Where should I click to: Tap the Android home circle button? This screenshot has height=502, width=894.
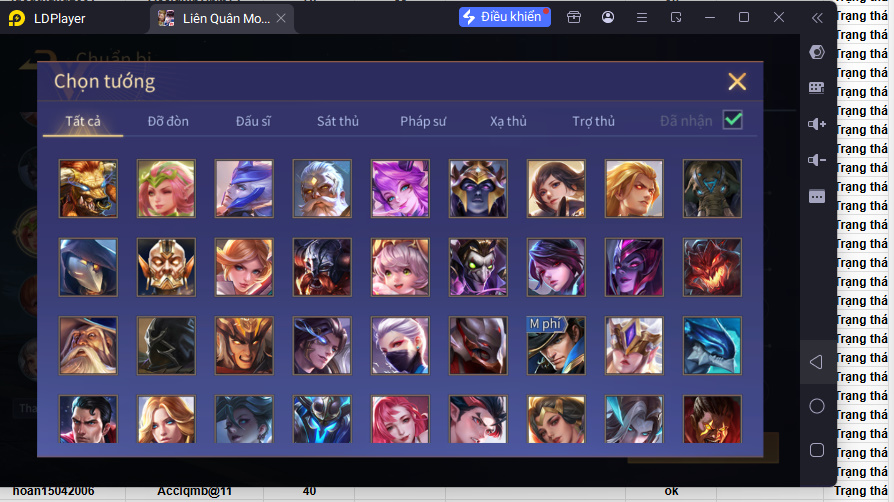(x=816, y=406)
